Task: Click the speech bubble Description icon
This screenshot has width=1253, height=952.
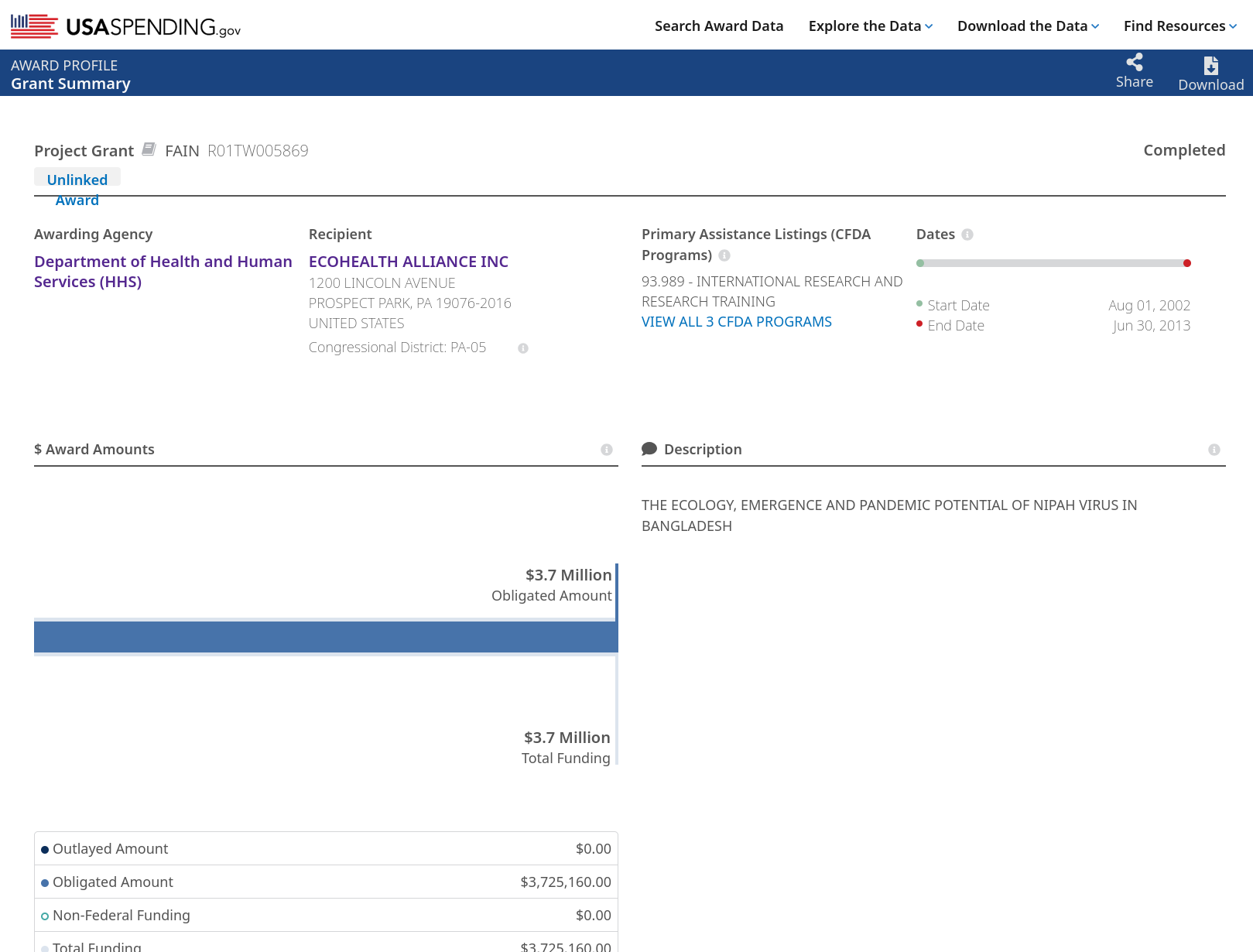Action: (649, 449)
